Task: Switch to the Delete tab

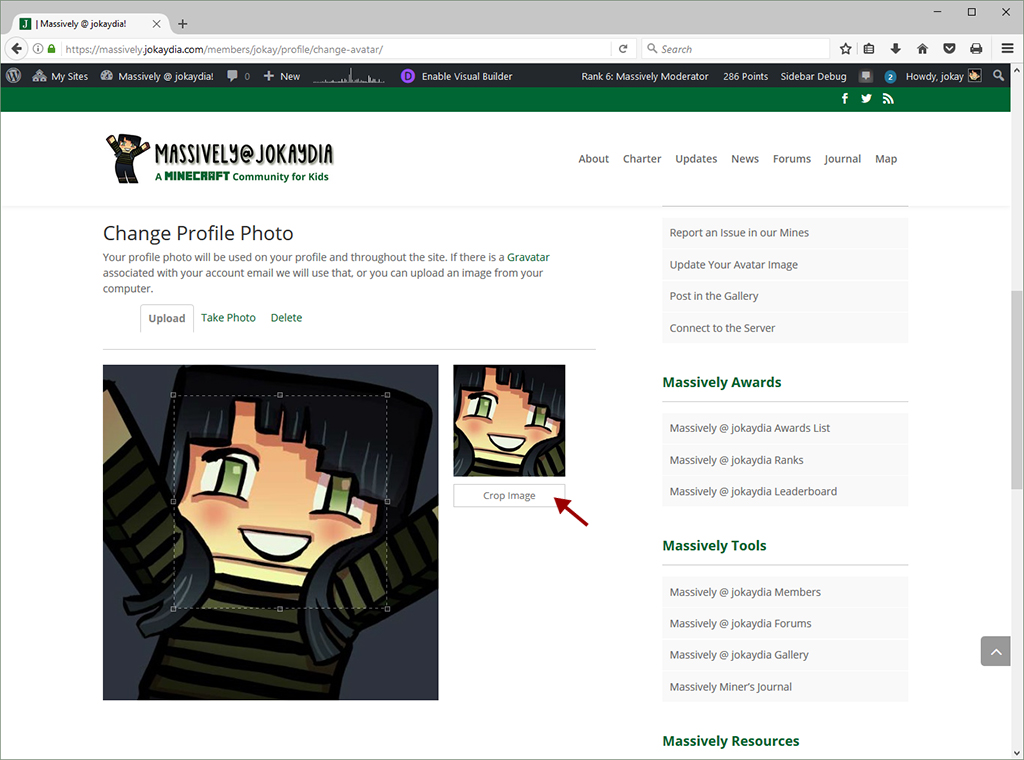Action: point(286,317)
